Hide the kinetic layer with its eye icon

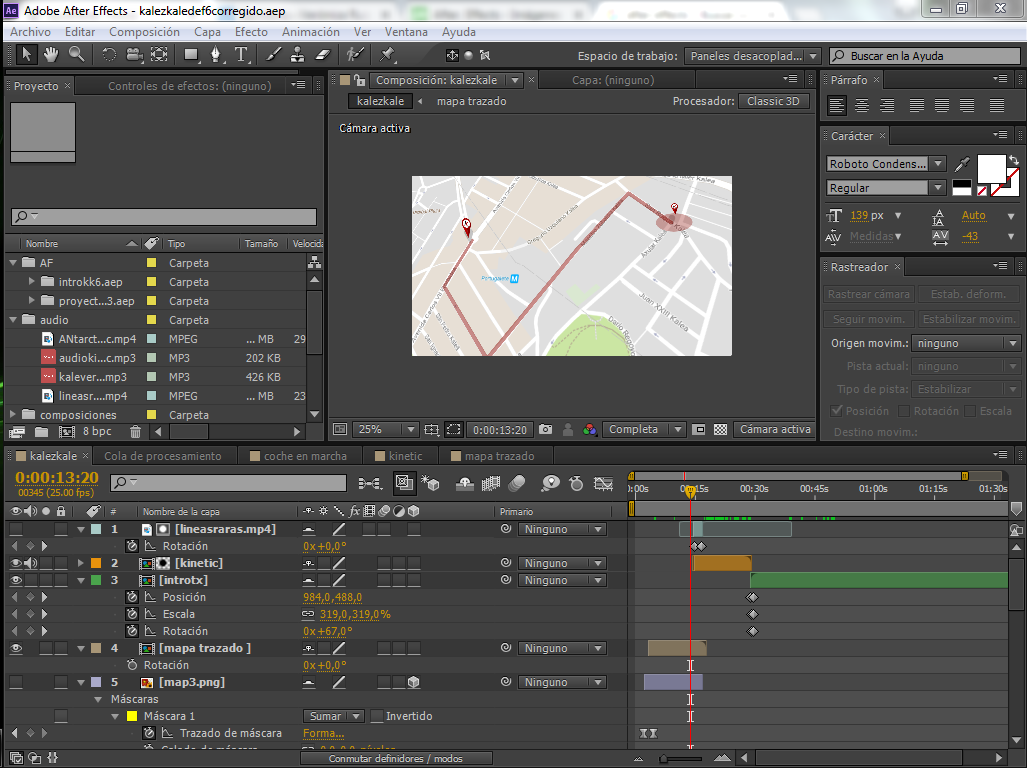(15, 563)
